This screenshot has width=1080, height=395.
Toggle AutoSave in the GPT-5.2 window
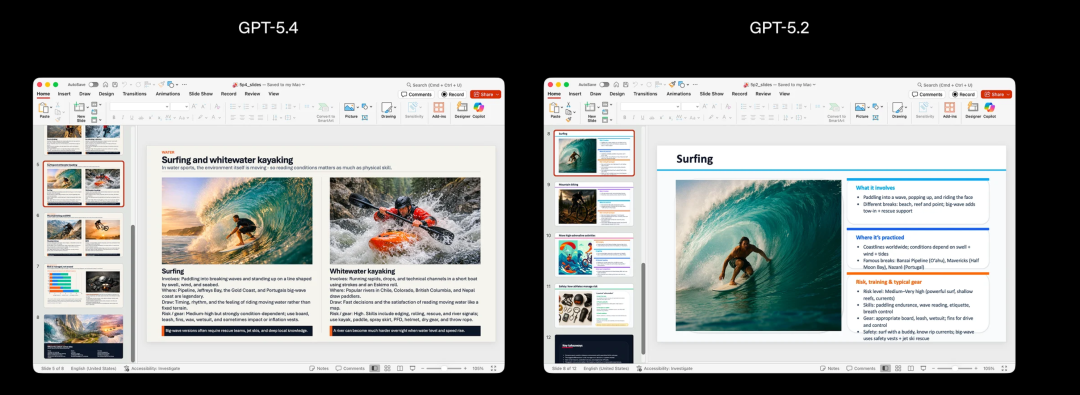[604, 84]
